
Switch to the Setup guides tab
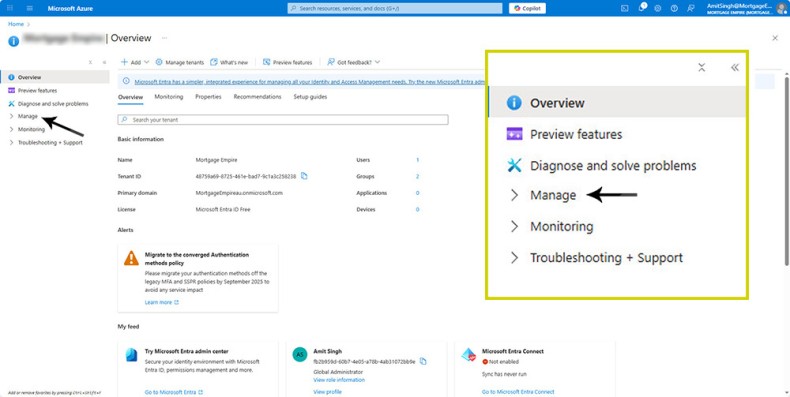[310, 97]
